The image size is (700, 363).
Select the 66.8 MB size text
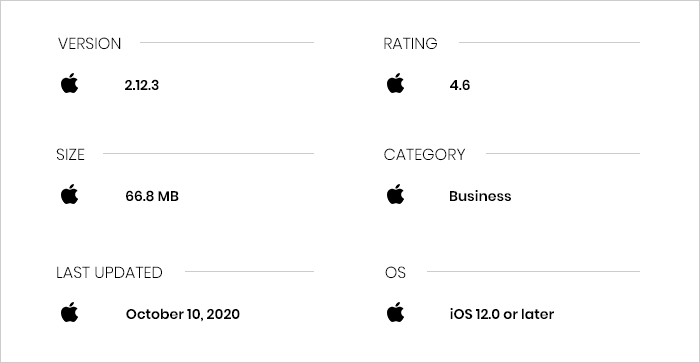coord(152,196)
